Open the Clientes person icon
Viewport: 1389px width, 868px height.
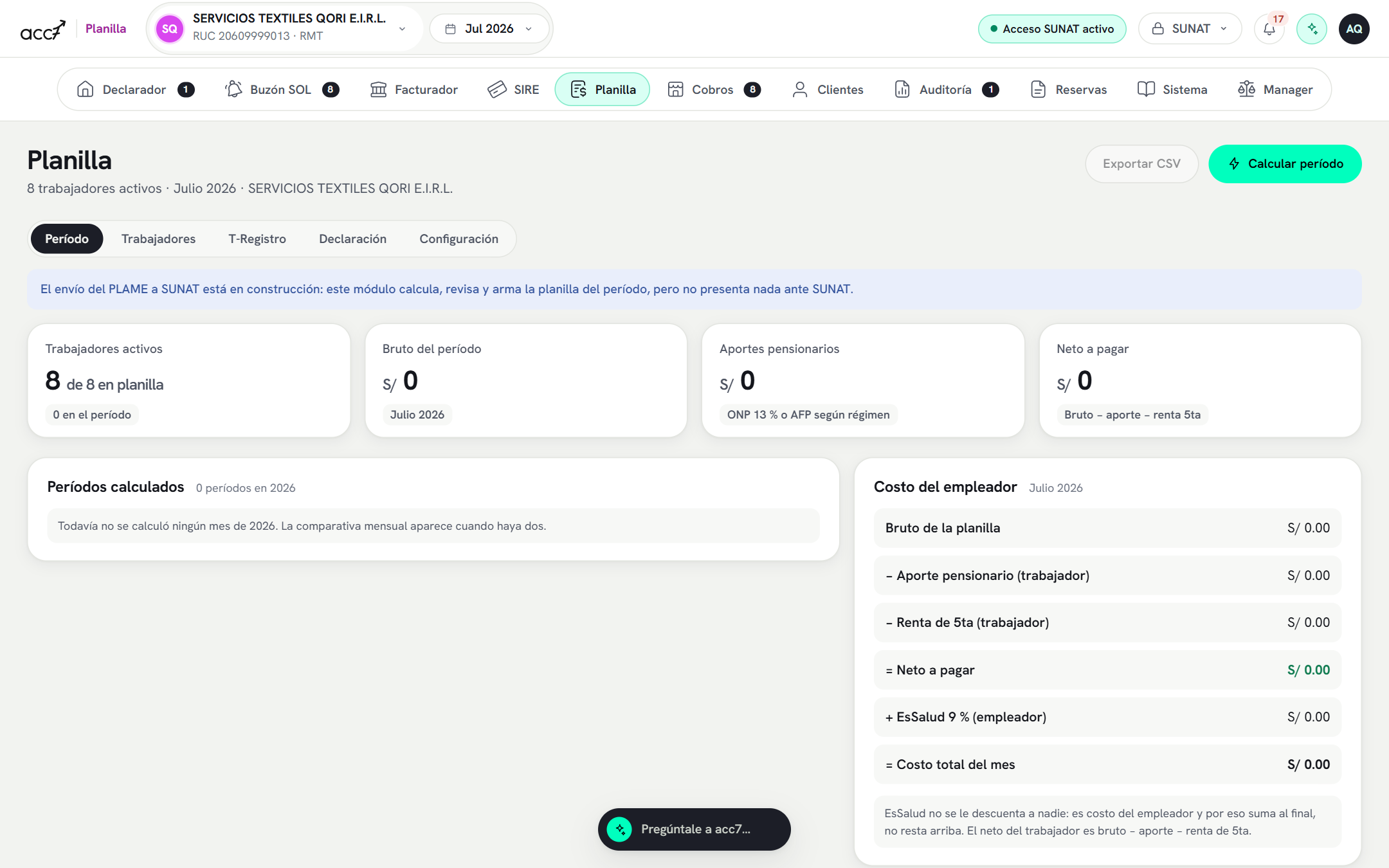(x=800, y=89)
